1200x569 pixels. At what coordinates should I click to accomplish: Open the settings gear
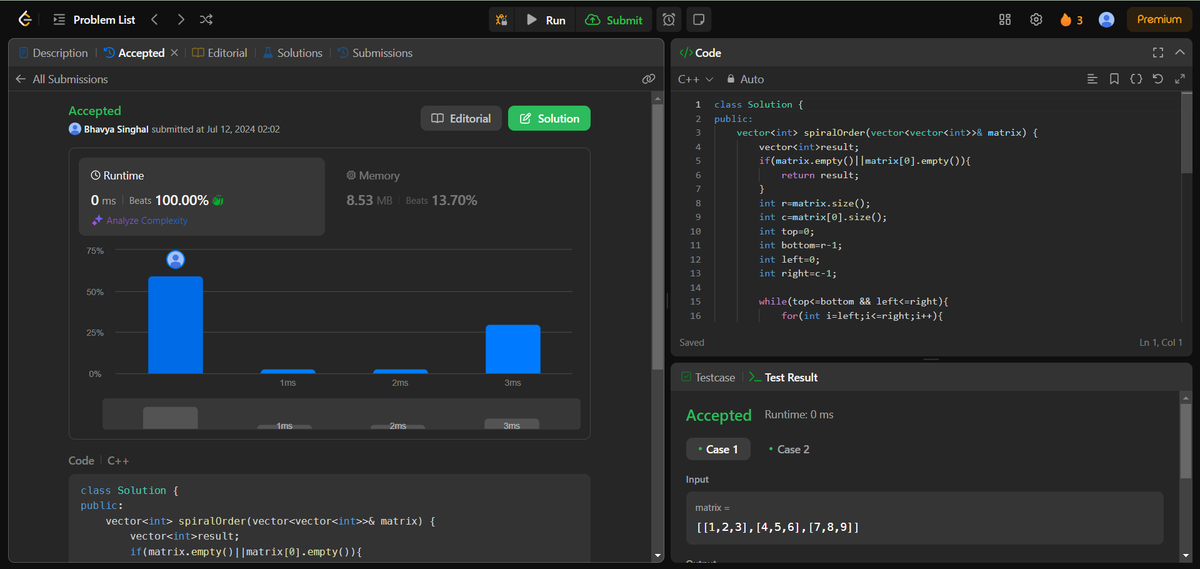1036,19
